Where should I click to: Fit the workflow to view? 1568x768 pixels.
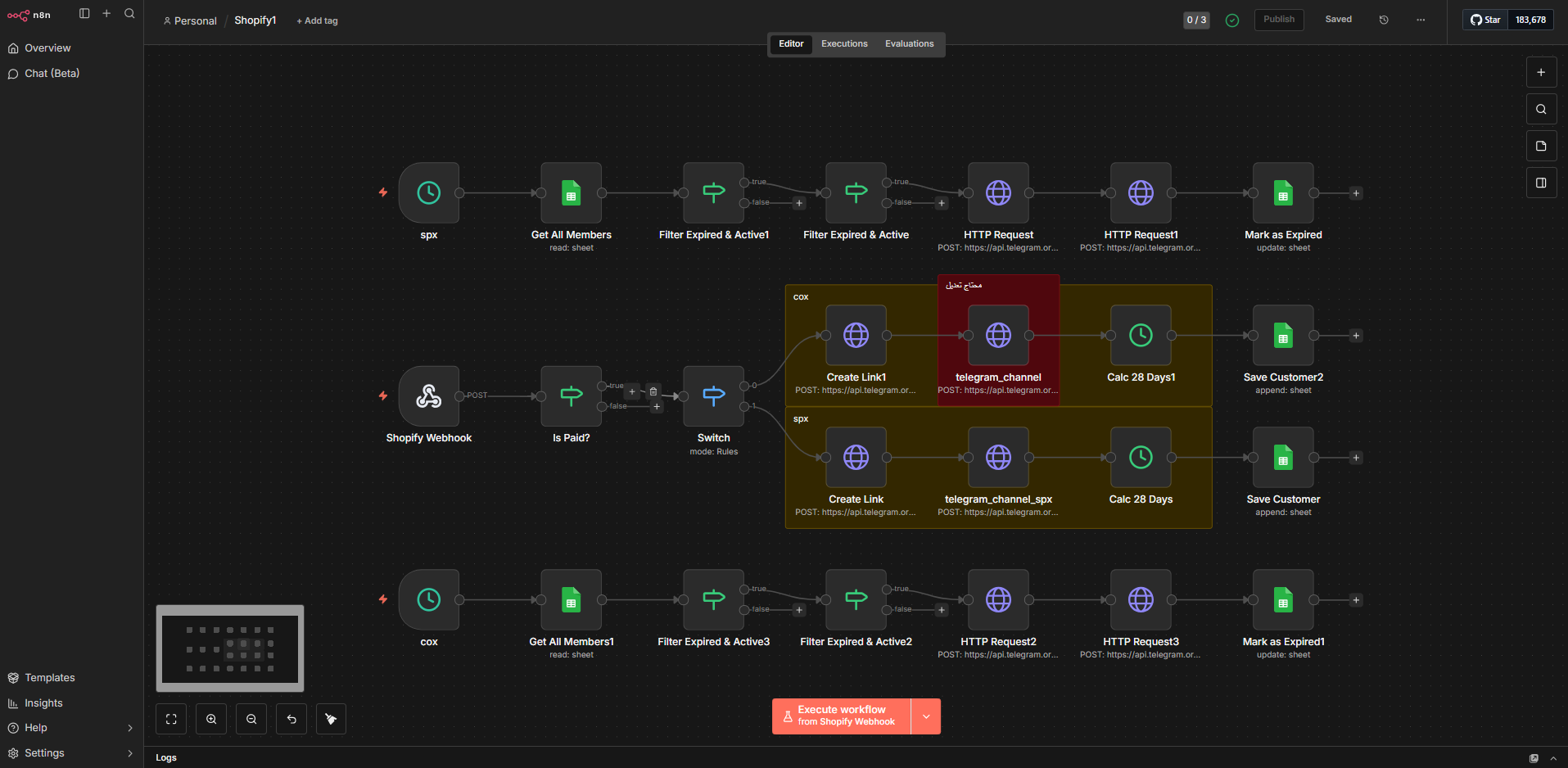coord(171,719)
